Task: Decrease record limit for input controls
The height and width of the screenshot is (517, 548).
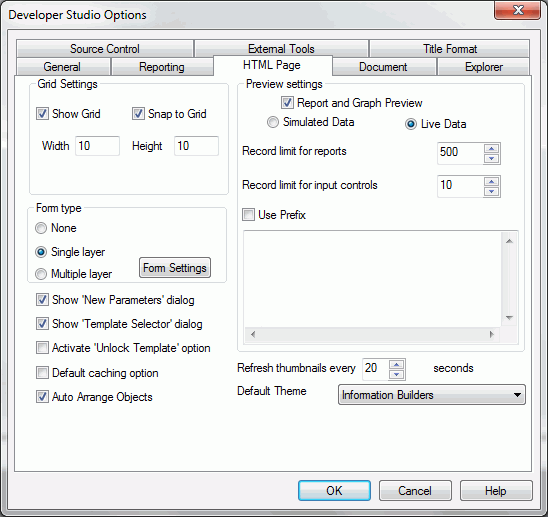Action: [x=492, y=191]
